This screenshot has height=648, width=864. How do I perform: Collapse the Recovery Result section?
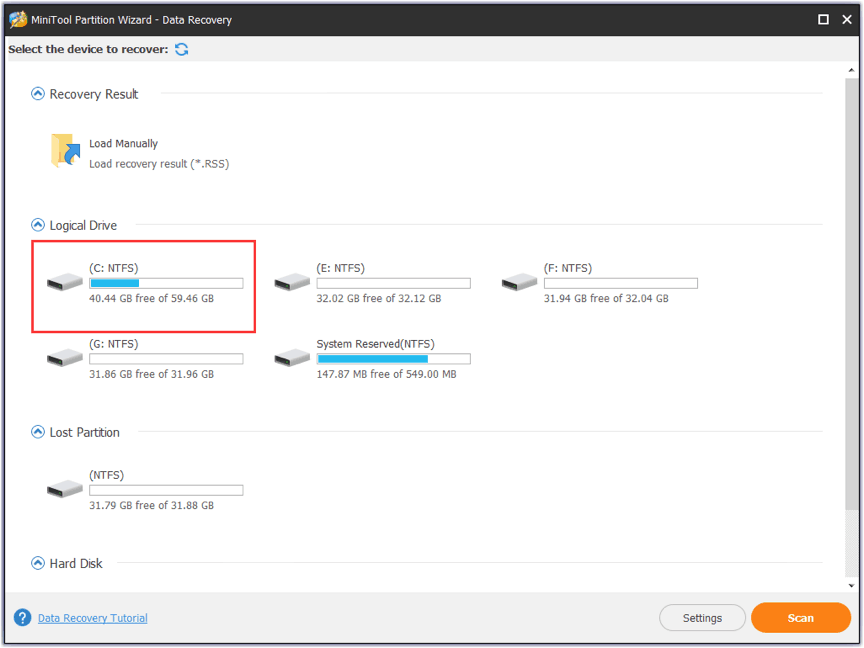(38, 94)
